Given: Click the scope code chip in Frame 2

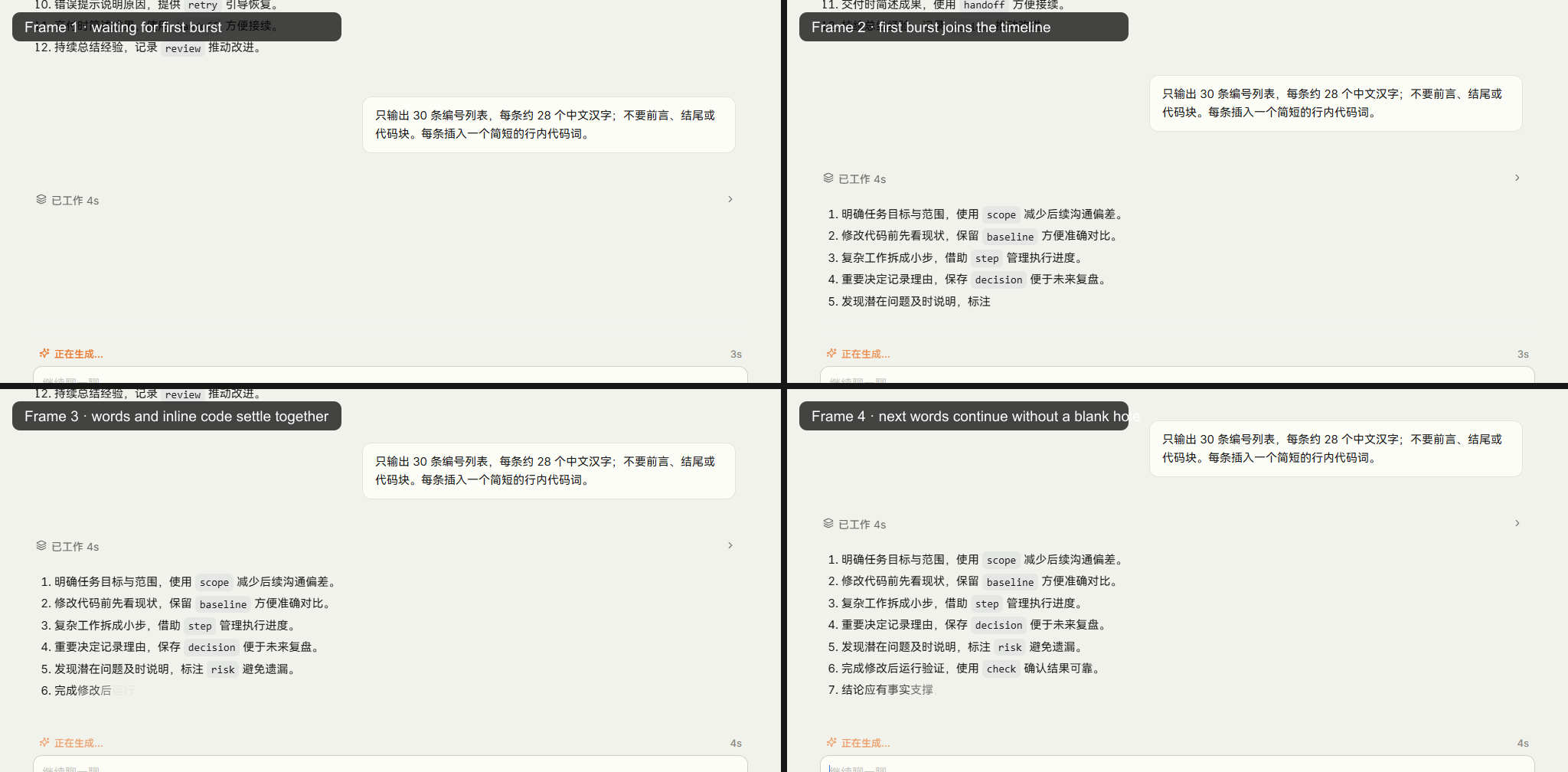Looking at the screenshot, I should (x=1001, y=215).
